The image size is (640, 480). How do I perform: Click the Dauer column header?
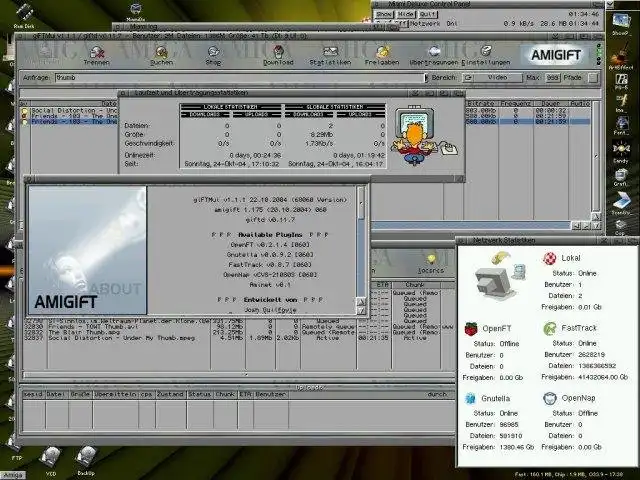(x=550, y=104)
